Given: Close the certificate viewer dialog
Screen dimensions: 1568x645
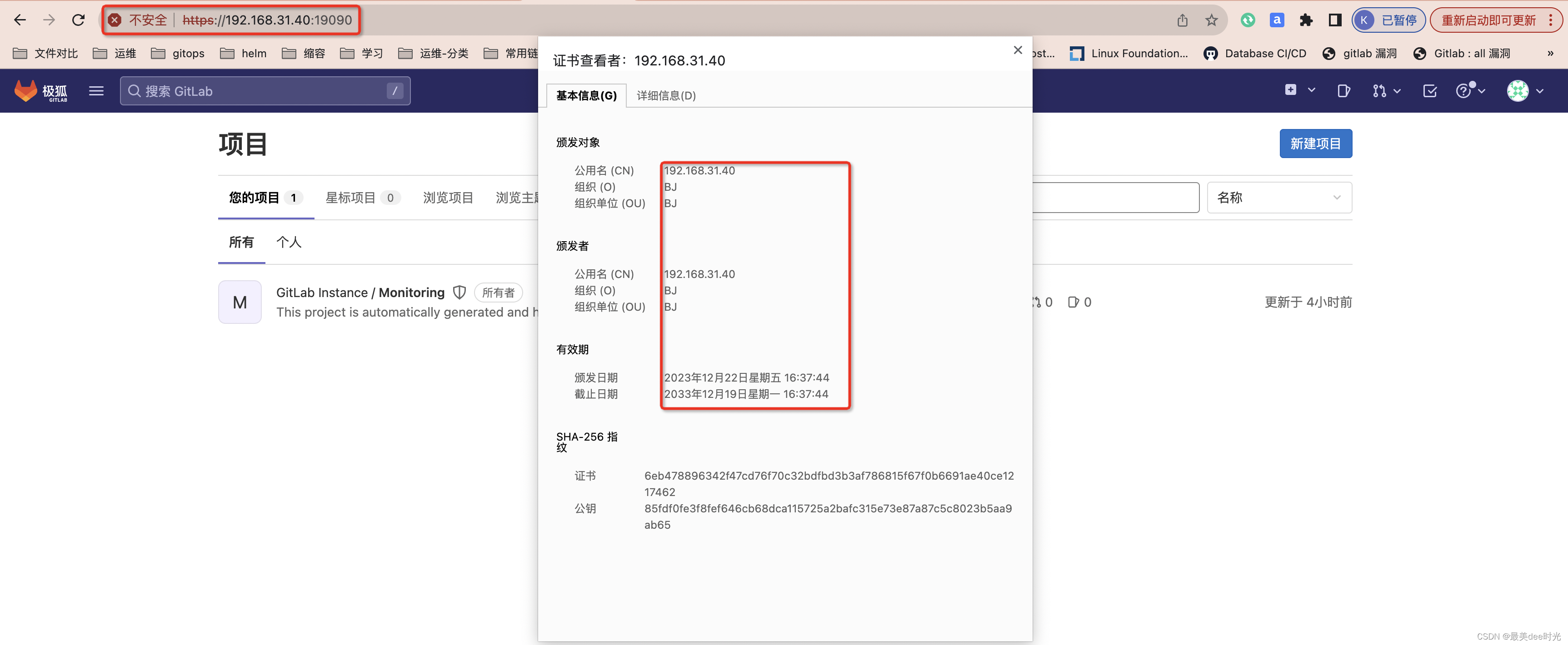Looking at the screenshot, I should (x=1018, y=50).
